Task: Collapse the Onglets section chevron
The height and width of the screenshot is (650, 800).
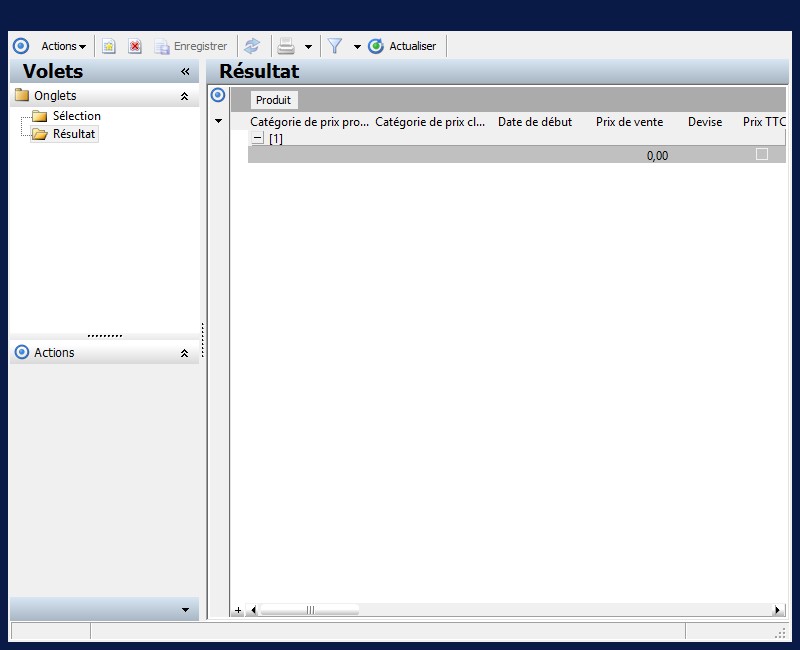Action: pos(185,96)
